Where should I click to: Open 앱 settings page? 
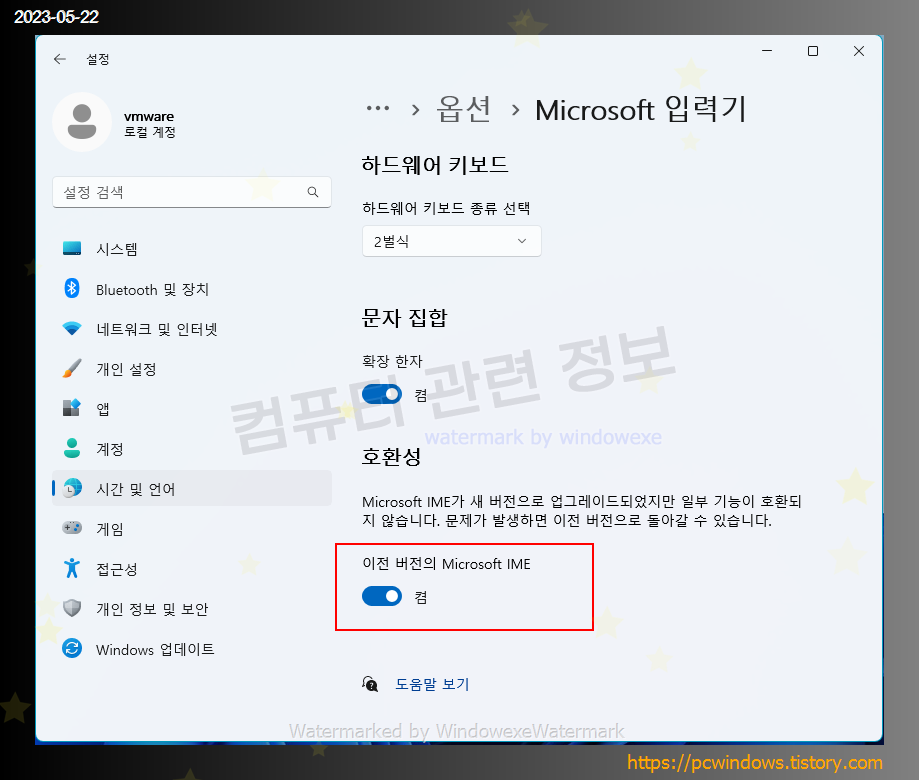coord(192,408)
